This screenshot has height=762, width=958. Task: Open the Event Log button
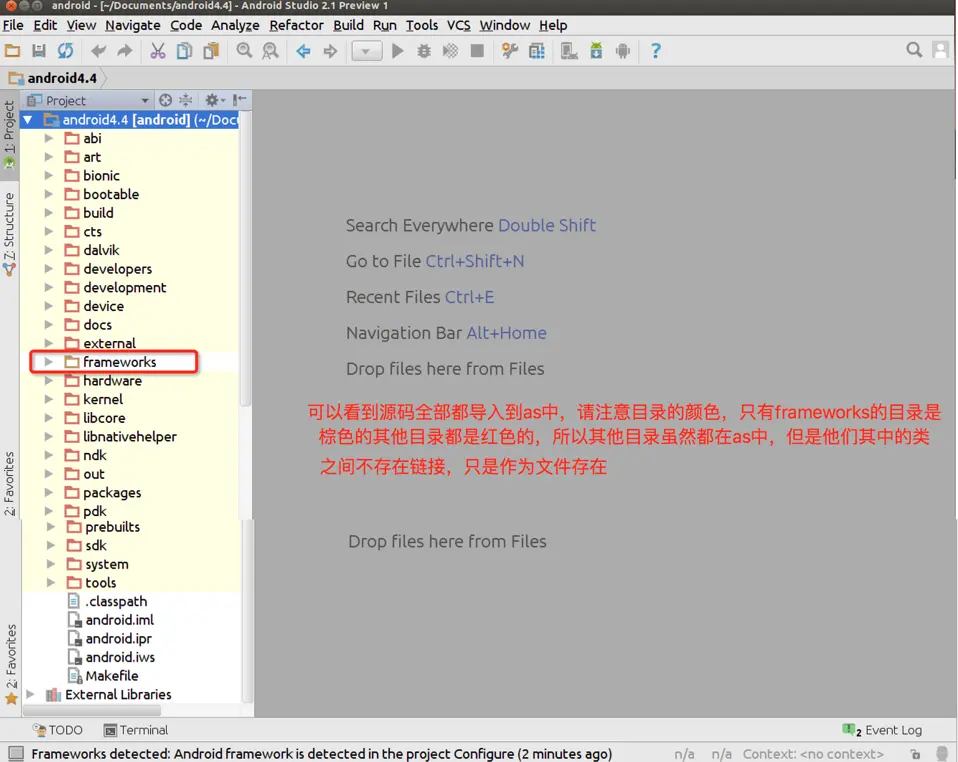pyautogui.click(x=882, y=730)
